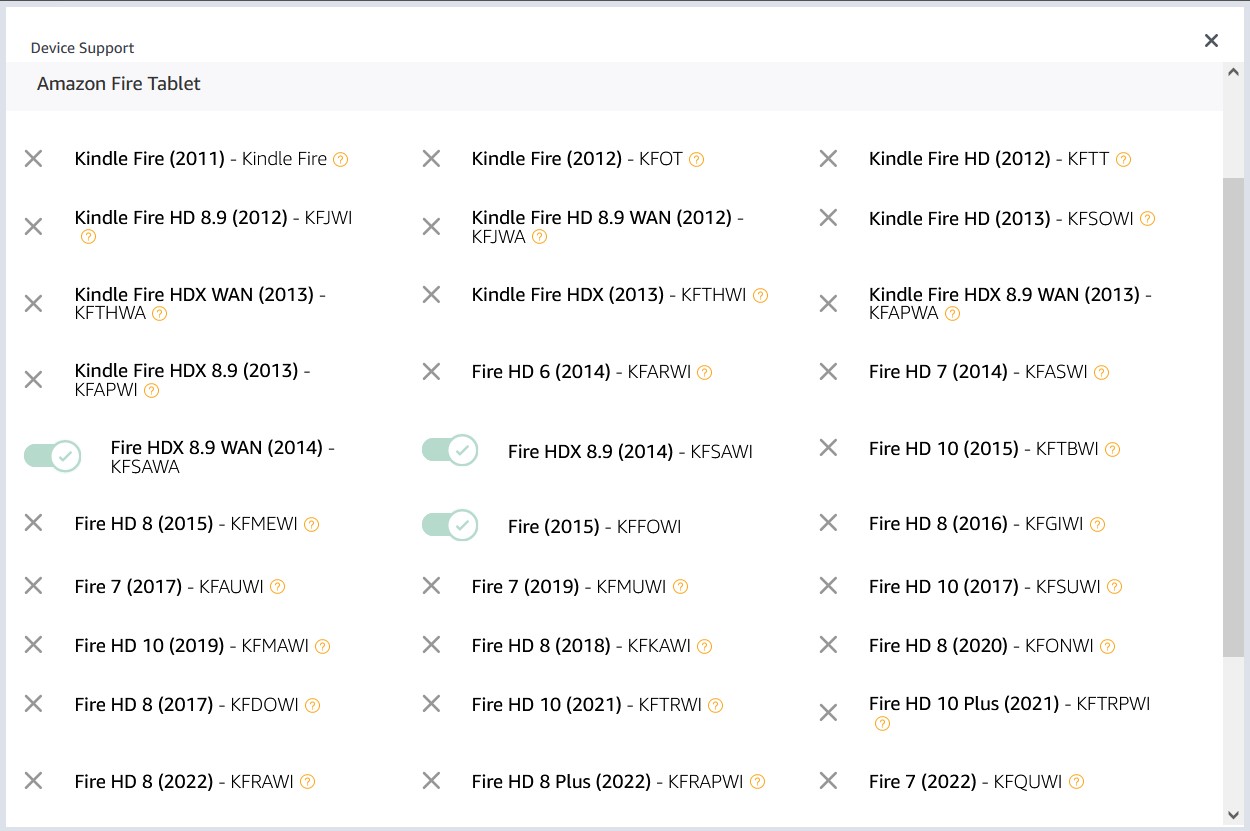Toggle X for Kindle Fire HD (2012) KFTT

828,158
